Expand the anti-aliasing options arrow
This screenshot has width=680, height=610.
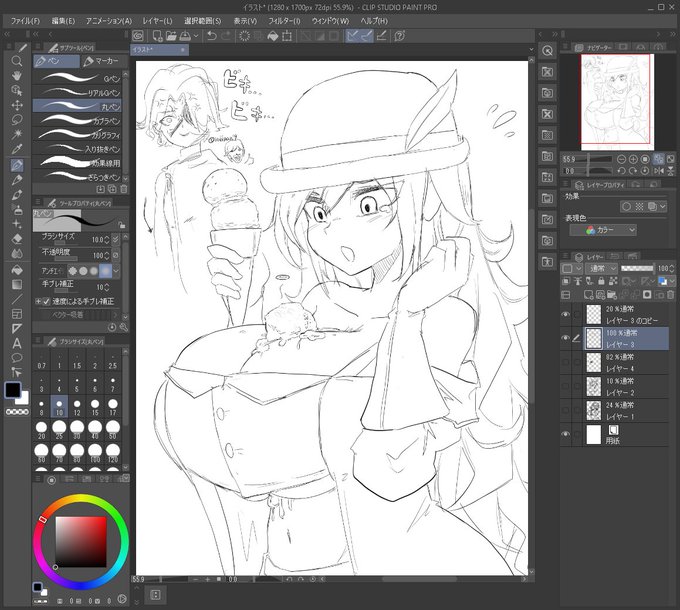(x=116, y=271)
